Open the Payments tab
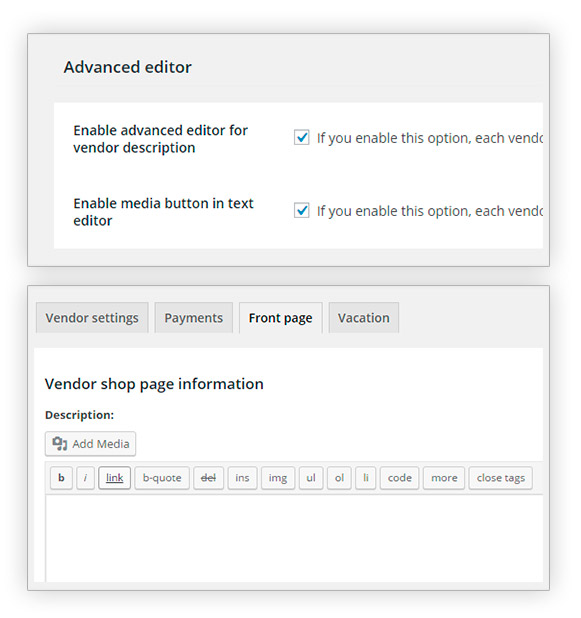 tap(194, 318)
